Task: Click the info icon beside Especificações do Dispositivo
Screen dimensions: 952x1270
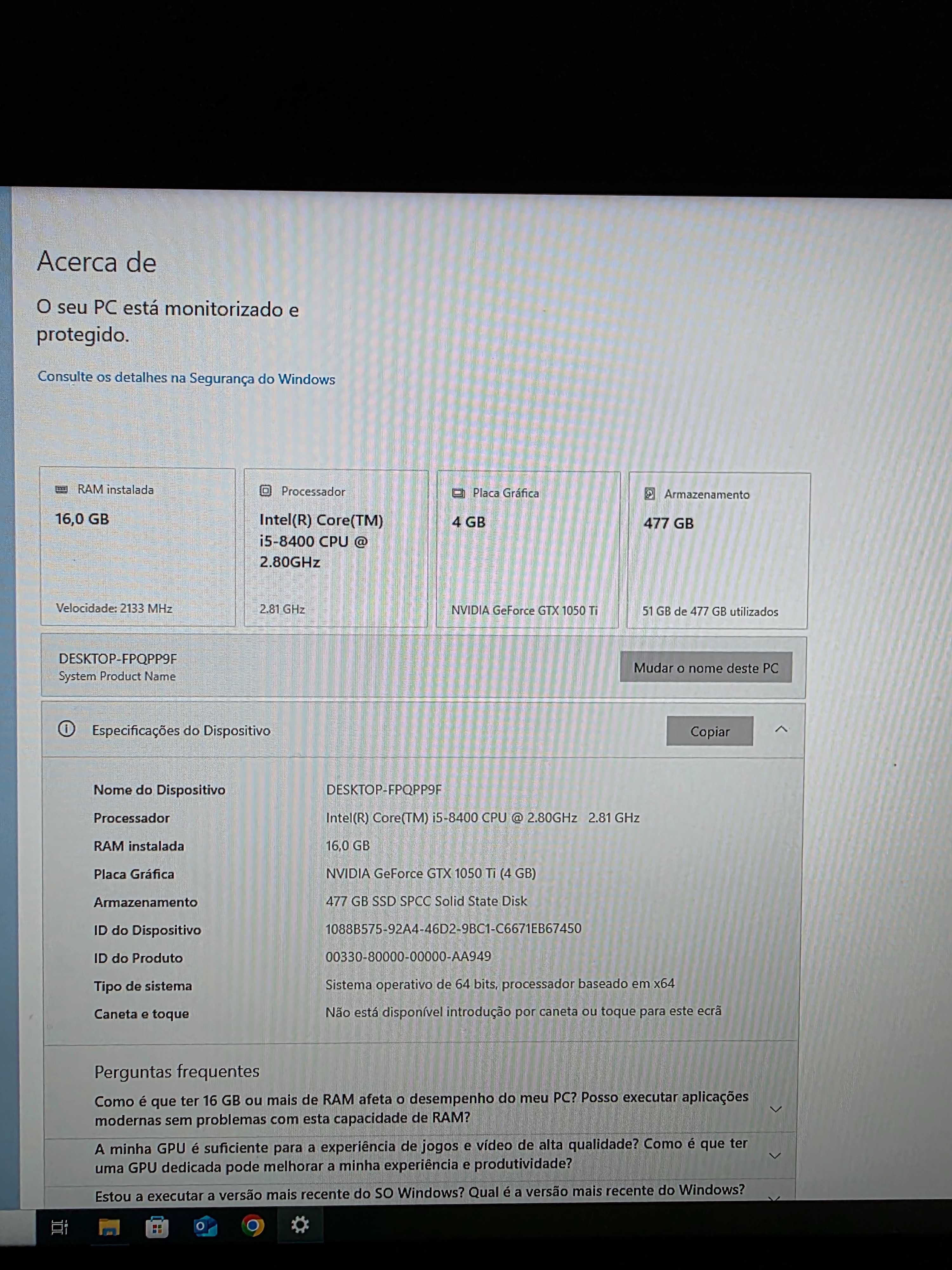Action: click(x=67, y=729)
